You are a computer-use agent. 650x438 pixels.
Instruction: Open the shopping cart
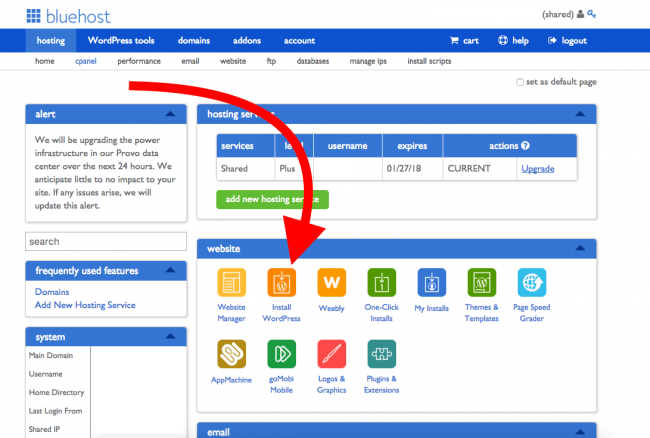click(x=464, y=41)
